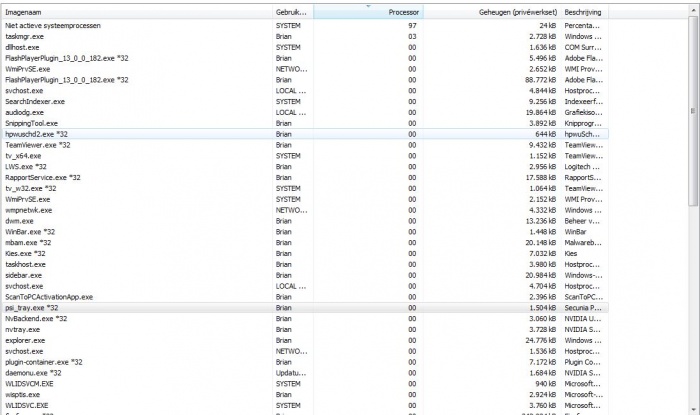Viewport: 700px width, 415px height.
Task: Select the WLIDSVCM.EXE process
Action: pos(305,384)
